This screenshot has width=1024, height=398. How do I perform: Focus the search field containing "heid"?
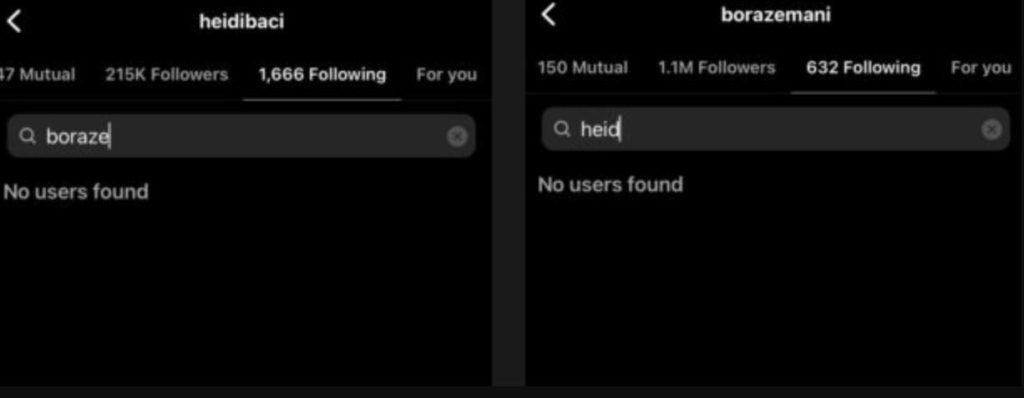coord(776,129)
